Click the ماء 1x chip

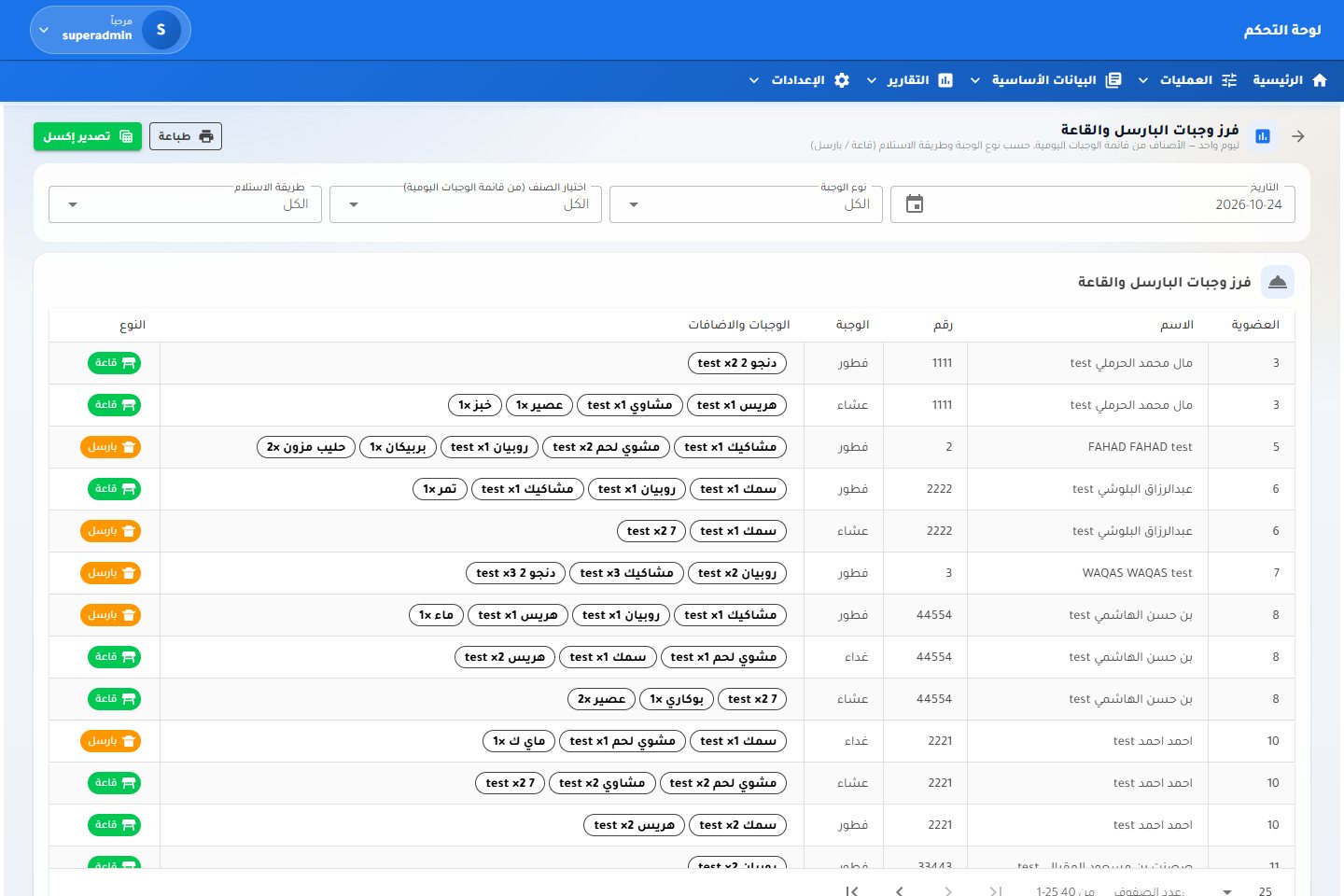pyautogui.click(x=436, y=615)
